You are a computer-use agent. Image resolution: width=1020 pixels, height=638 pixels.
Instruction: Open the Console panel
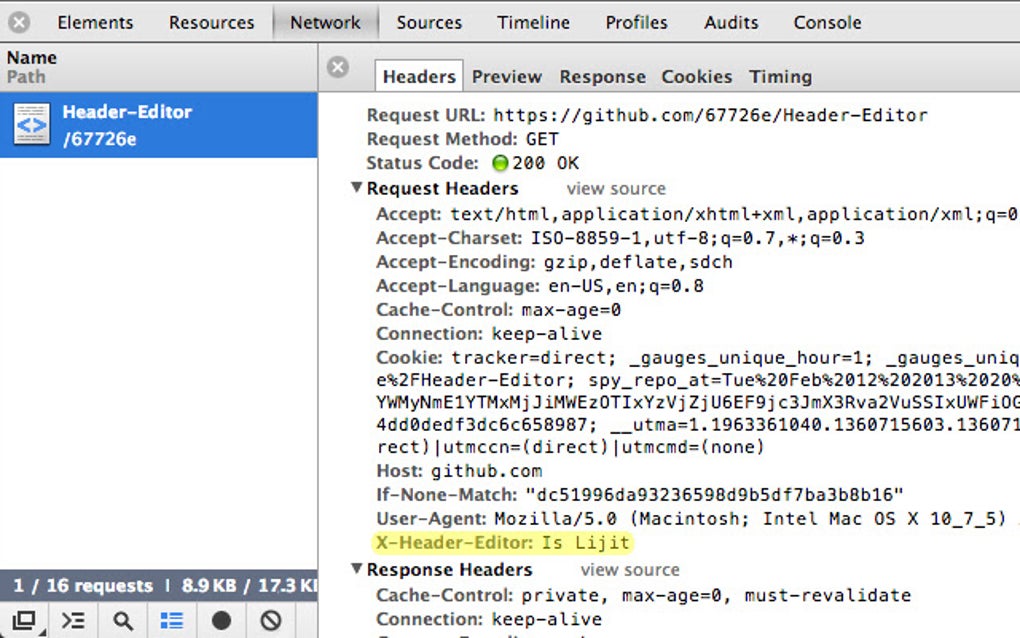(826, 21)
